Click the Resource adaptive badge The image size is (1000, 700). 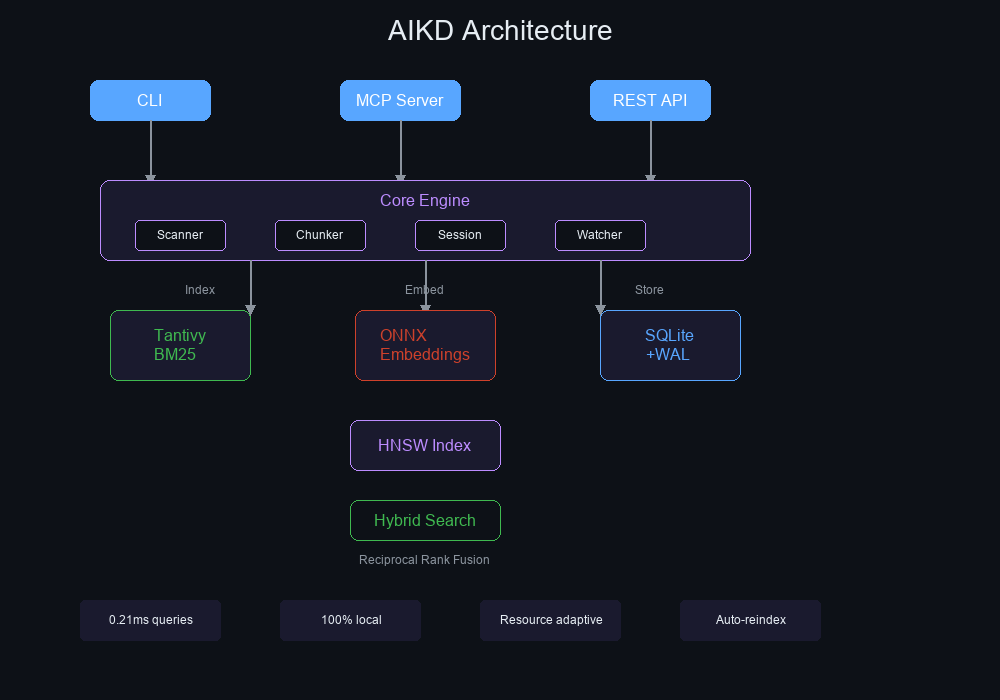pos(550,620)
